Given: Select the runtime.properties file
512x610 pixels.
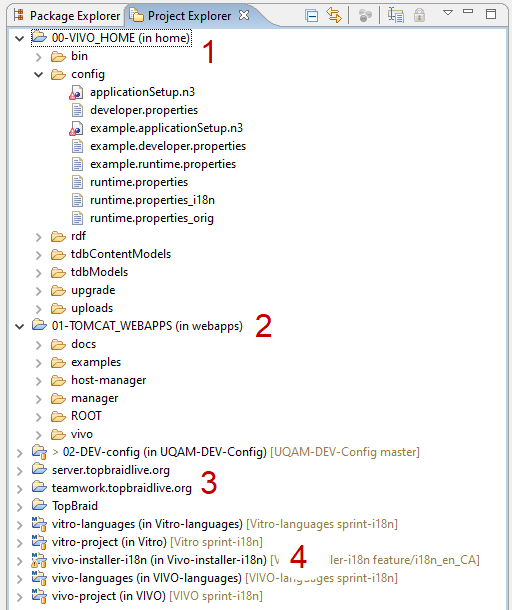Looking at the screenshot, I should pos(139,182).
